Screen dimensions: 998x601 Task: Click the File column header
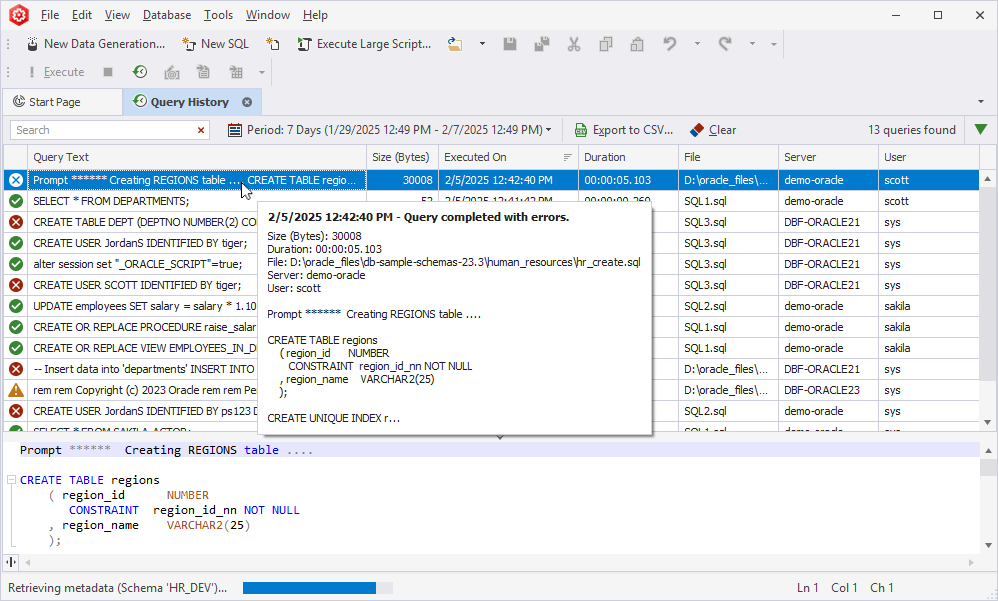point(728,157)
